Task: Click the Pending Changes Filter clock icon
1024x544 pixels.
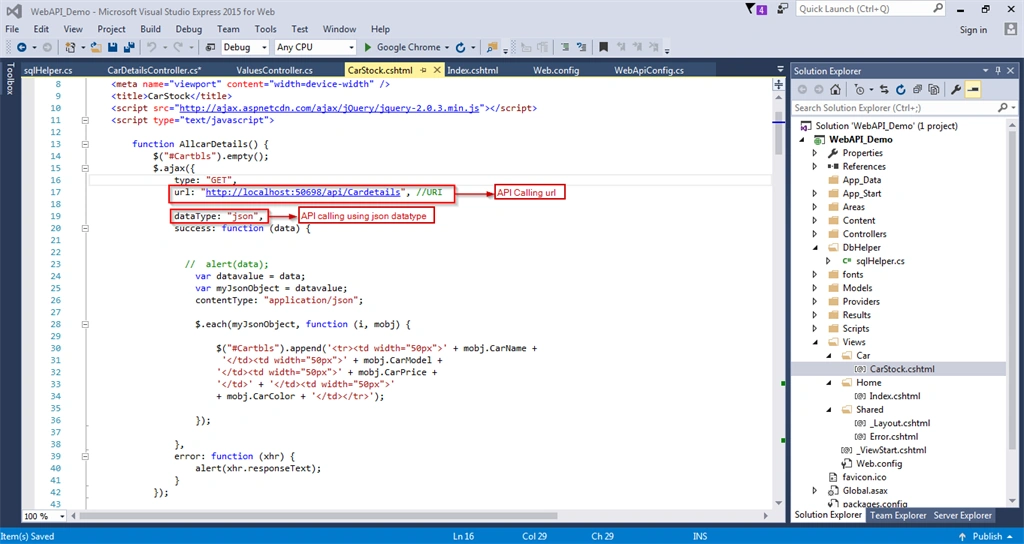Action: tap(859, 89)
